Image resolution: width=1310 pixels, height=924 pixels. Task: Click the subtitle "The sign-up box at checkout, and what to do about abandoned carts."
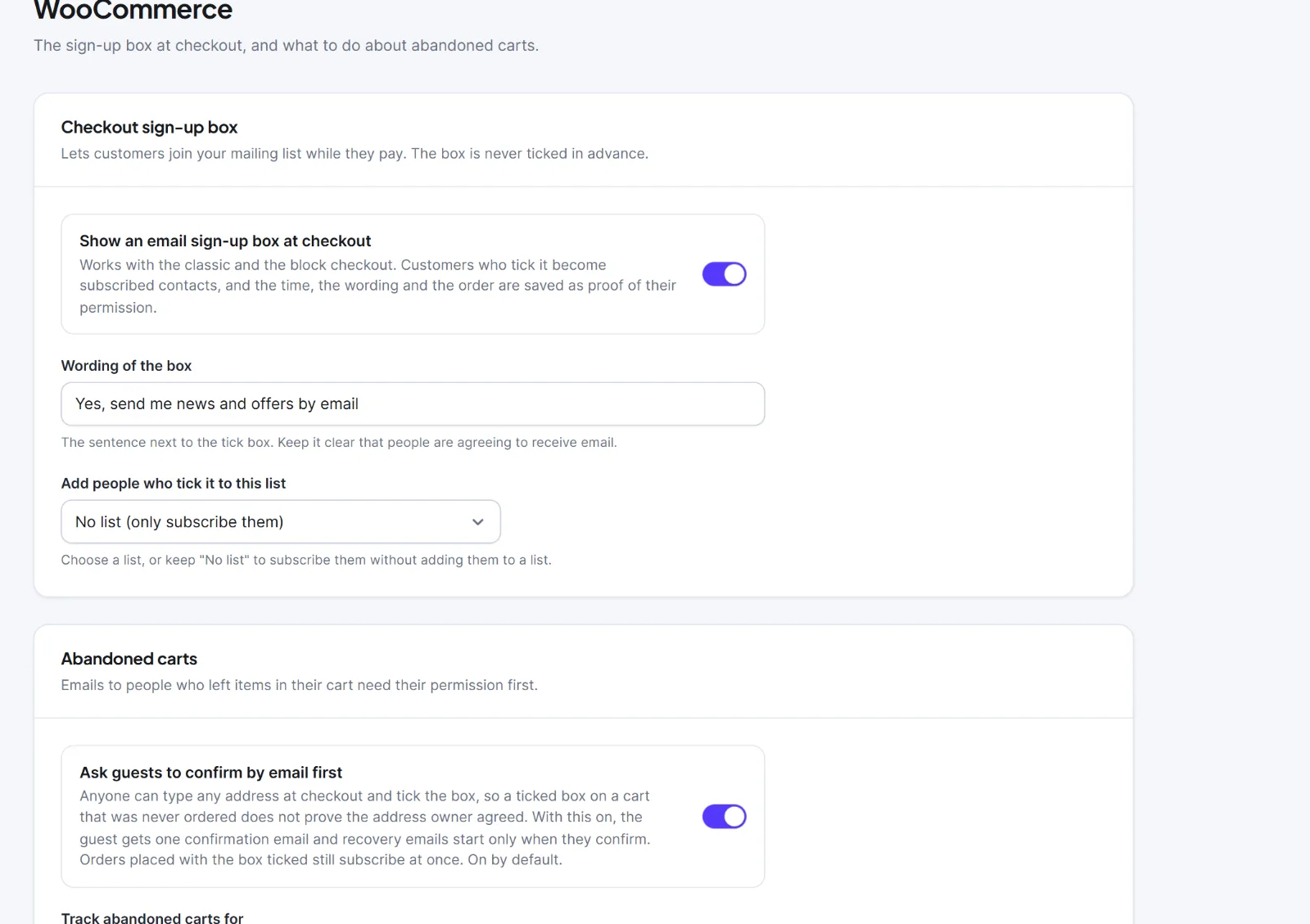coord(286,46)
